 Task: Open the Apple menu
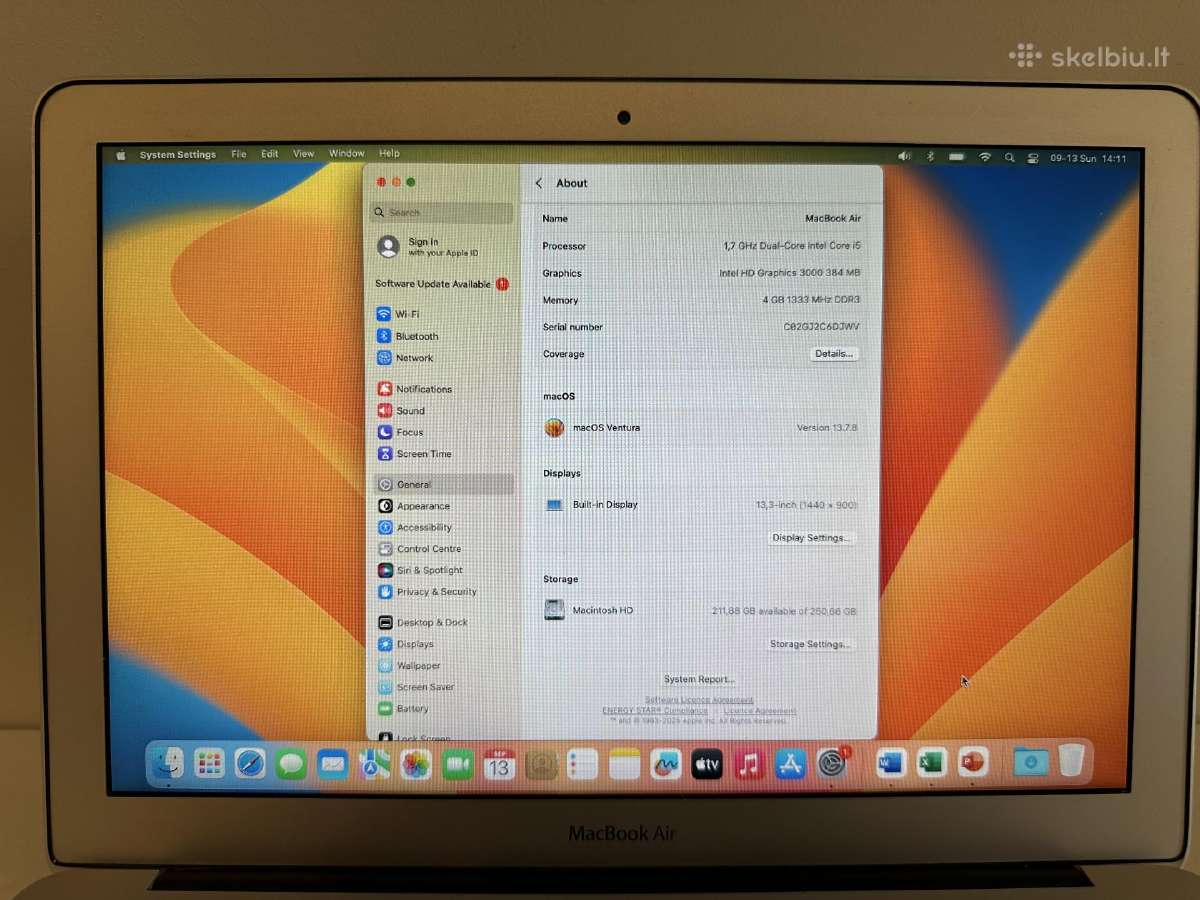click(121, 155)
